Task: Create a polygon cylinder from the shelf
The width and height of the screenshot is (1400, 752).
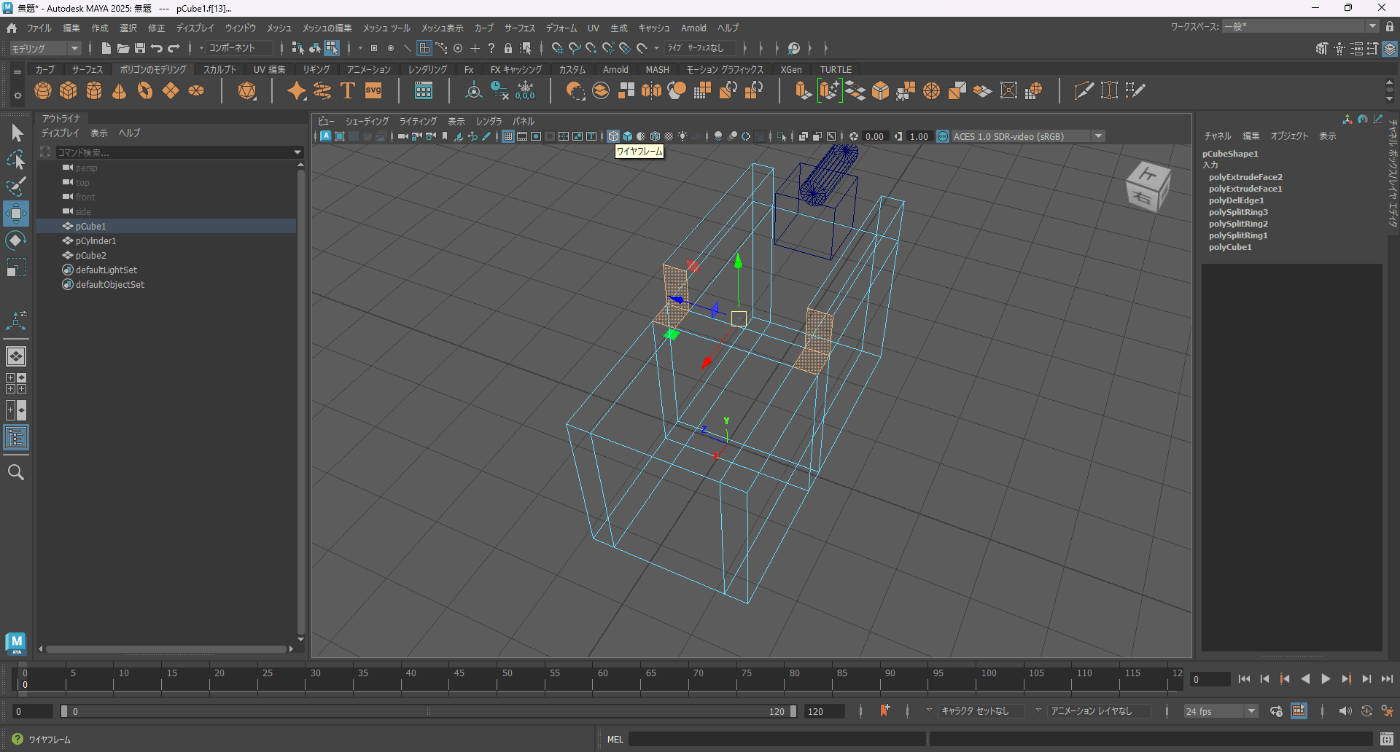Action: pos(94,91)
